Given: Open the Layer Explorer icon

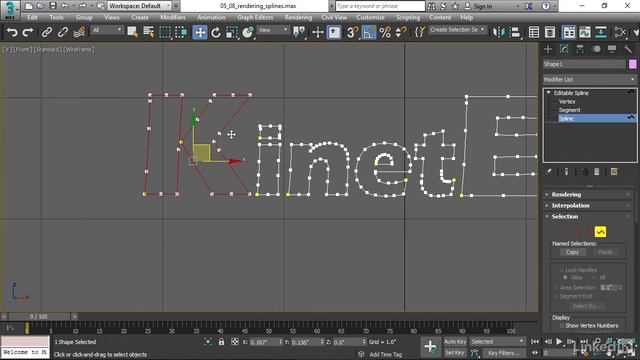Looking at the screenshot, I should (550, 32).
